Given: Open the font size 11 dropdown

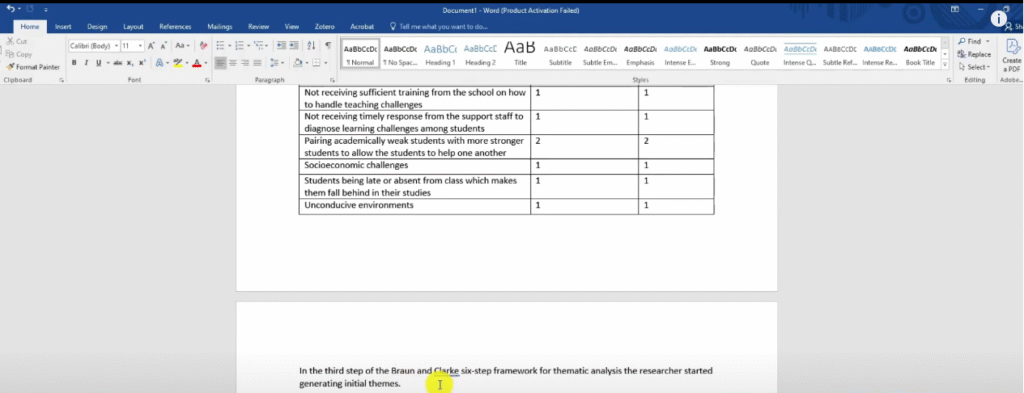Looking at the screenshot, I should pyautogui.click(x=140, y=46).
